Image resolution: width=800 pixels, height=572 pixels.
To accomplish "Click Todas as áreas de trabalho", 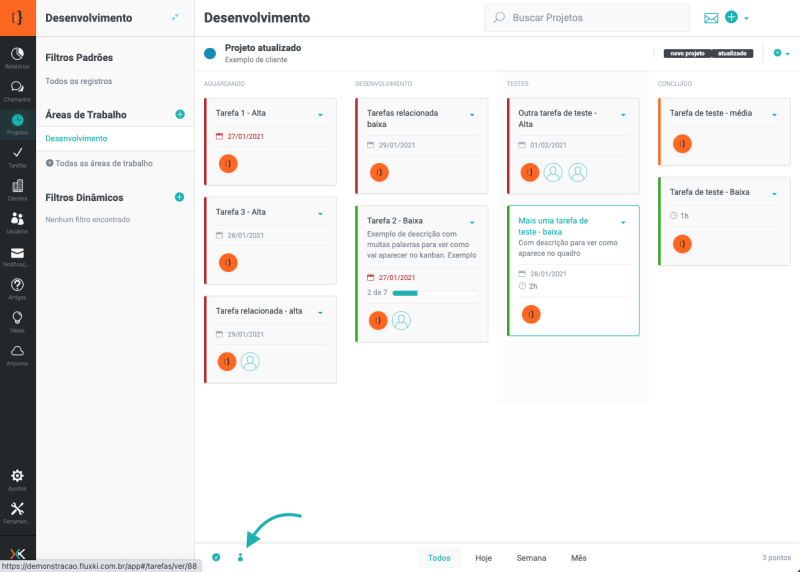I will [104, 163].
